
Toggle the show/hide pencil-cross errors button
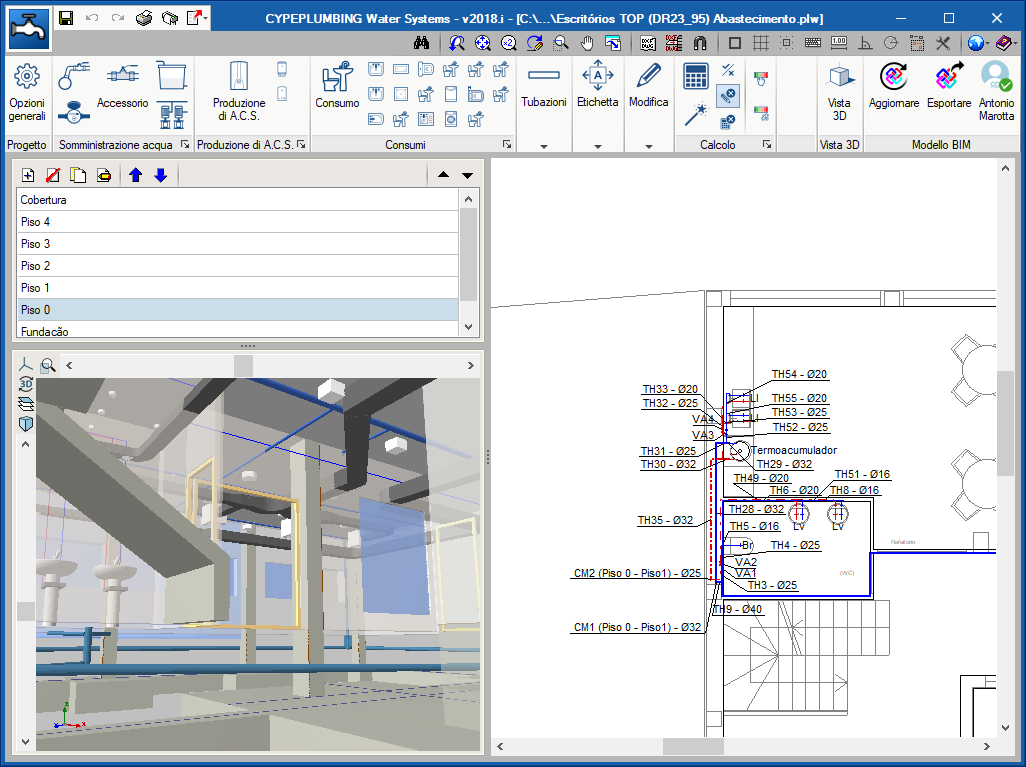pyautogui.click(x=728, y=96)
